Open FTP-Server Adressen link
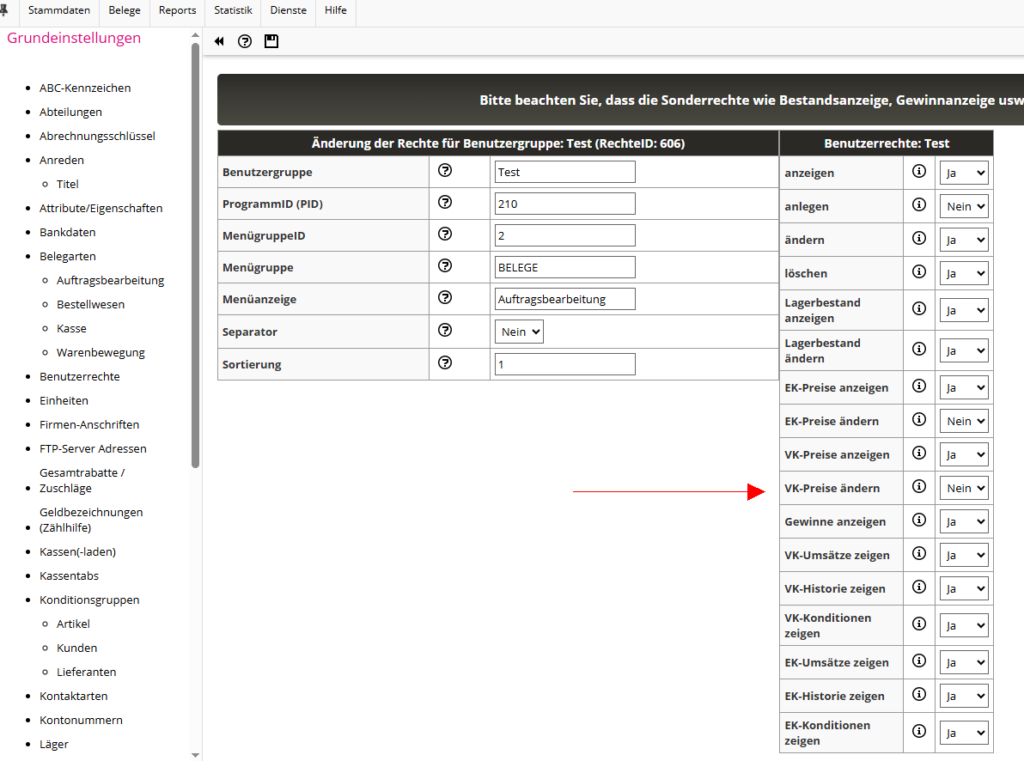Viewport: 1024px width, 761px height. click(x=93, y=449)
